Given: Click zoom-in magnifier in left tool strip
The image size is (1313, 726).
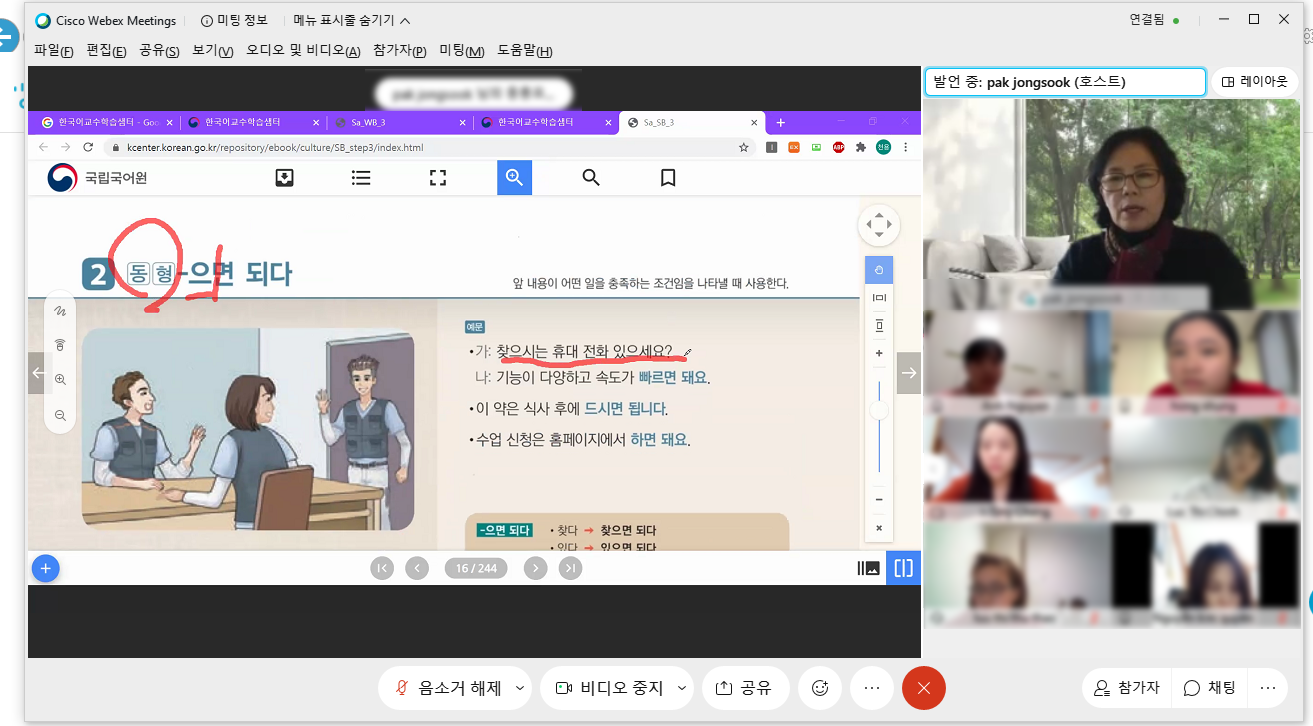Looking at the screenshot, I should point(60,380).
